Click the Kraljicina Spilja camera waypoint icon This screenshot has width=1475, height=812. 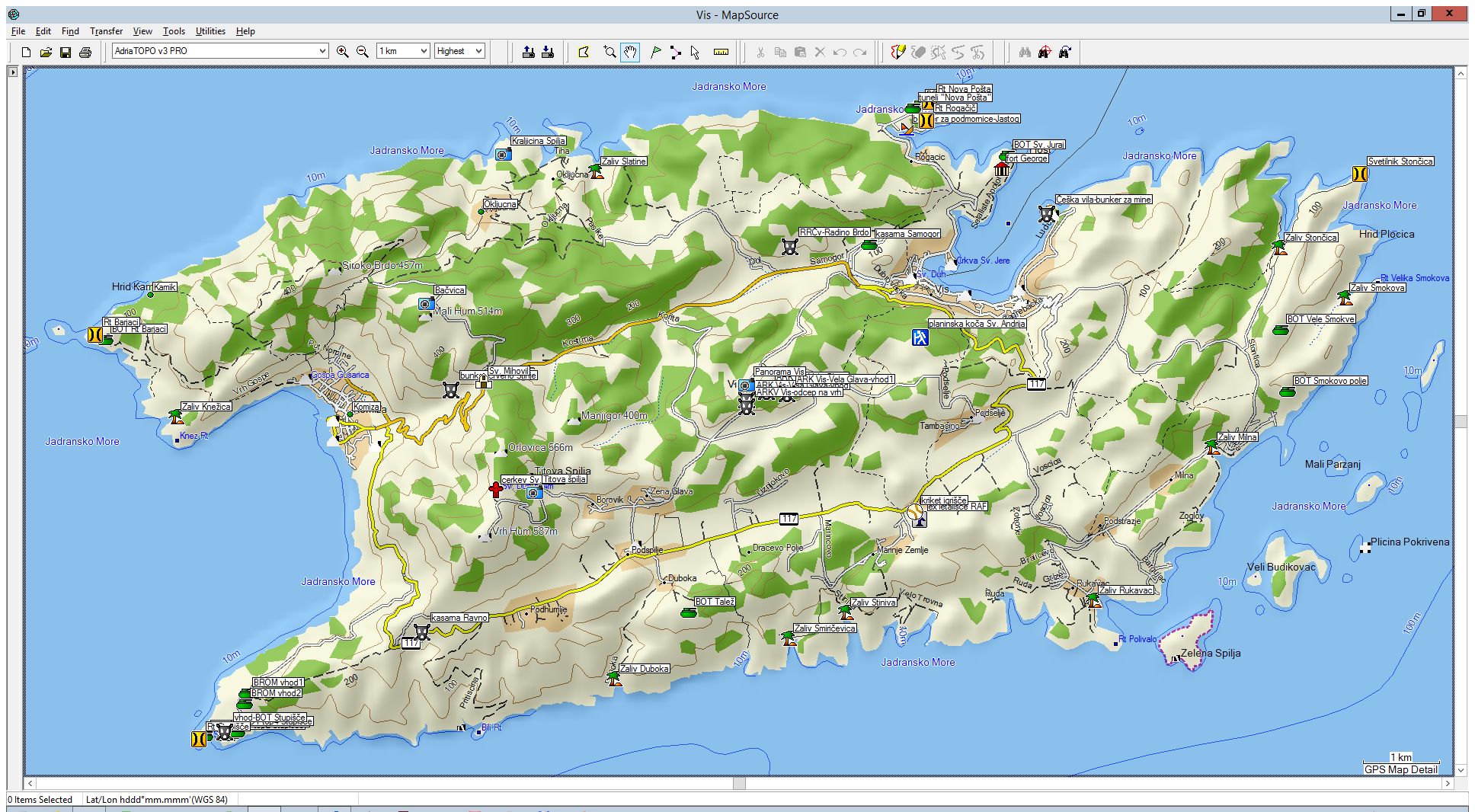(x=503, y=155)
